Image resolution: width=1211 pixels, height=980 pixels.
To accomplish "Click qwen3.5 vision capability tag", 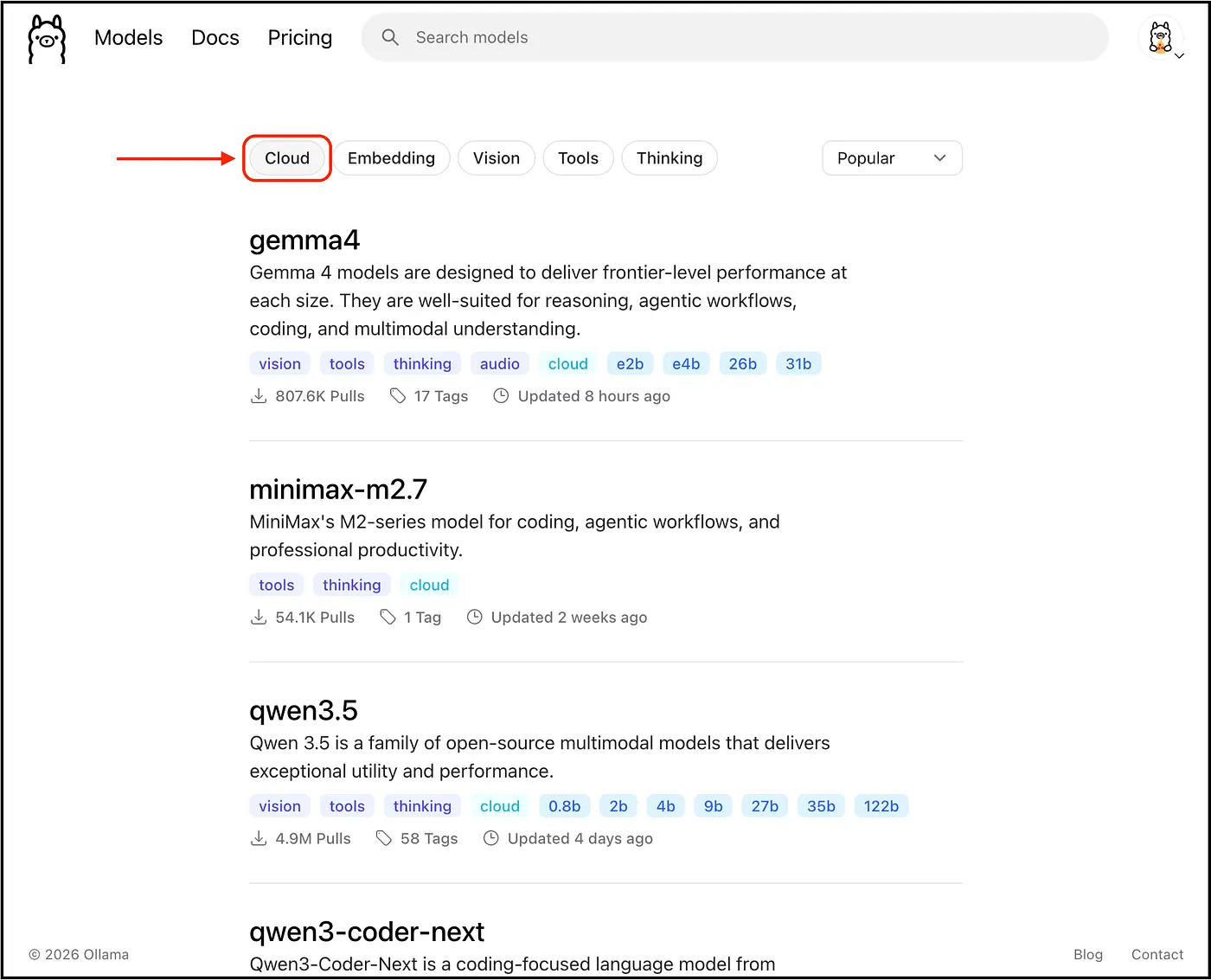I will pos(279,806).
